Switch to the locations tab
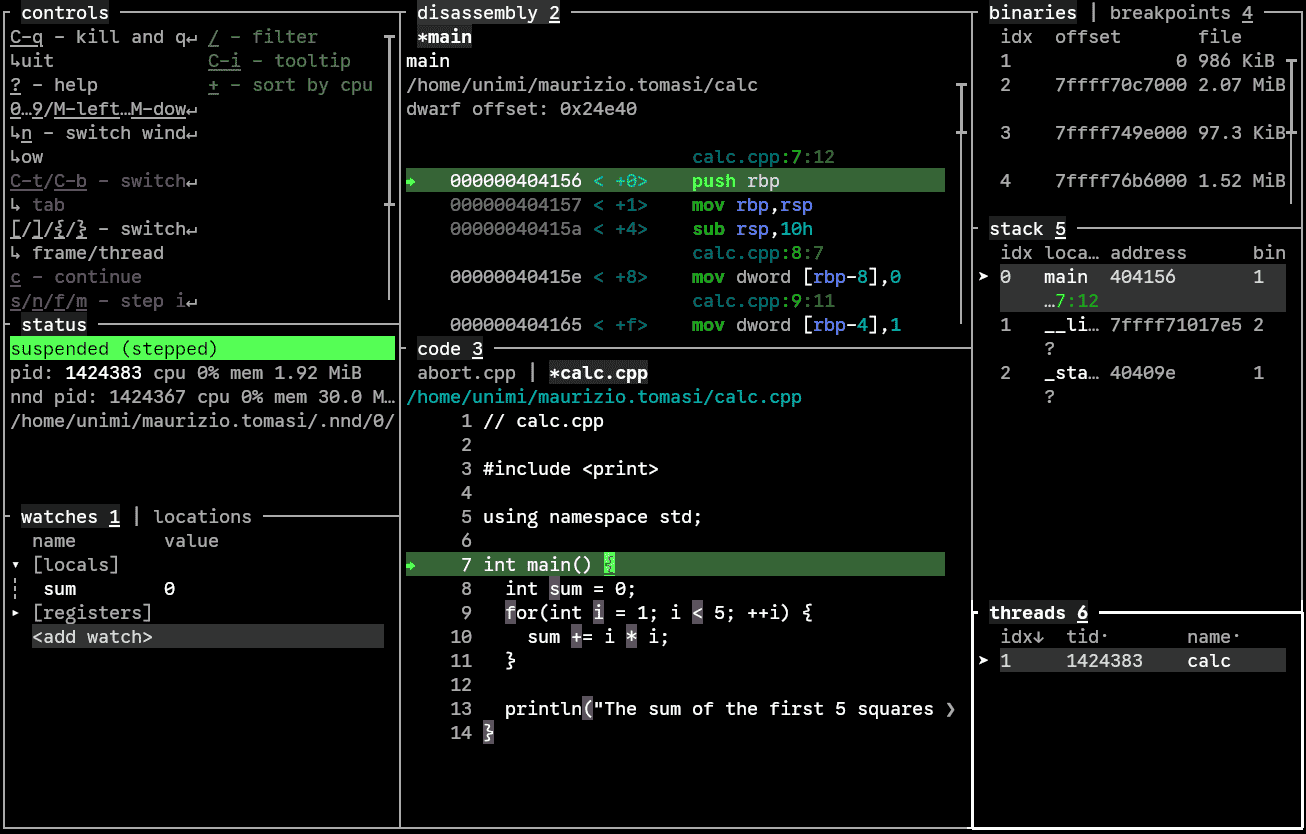 [x=202, y=517]
